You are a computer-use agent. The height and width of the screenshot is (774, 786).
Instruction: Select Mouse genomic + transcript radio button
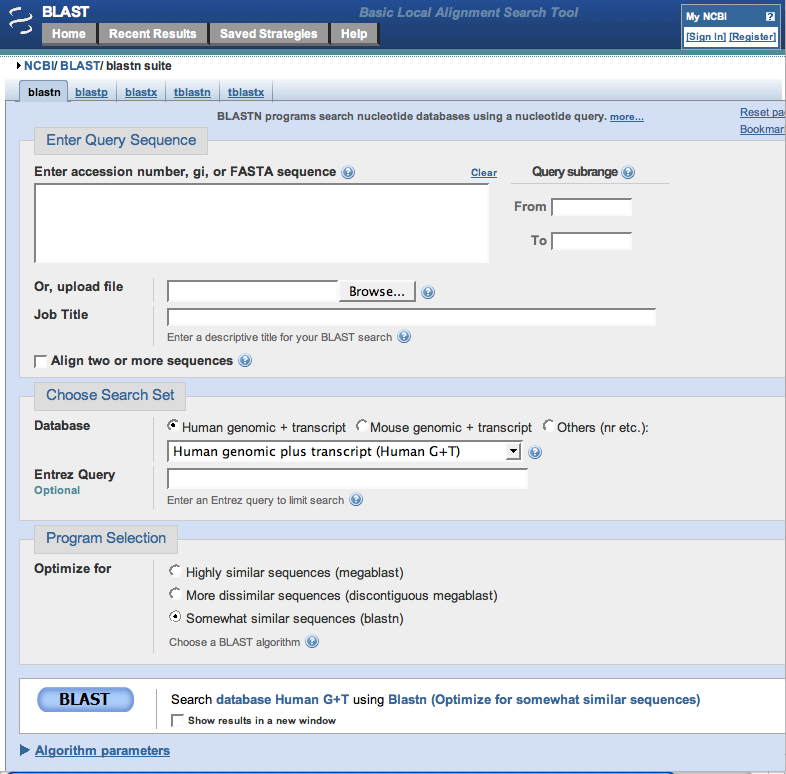click(x=362, y=426)
